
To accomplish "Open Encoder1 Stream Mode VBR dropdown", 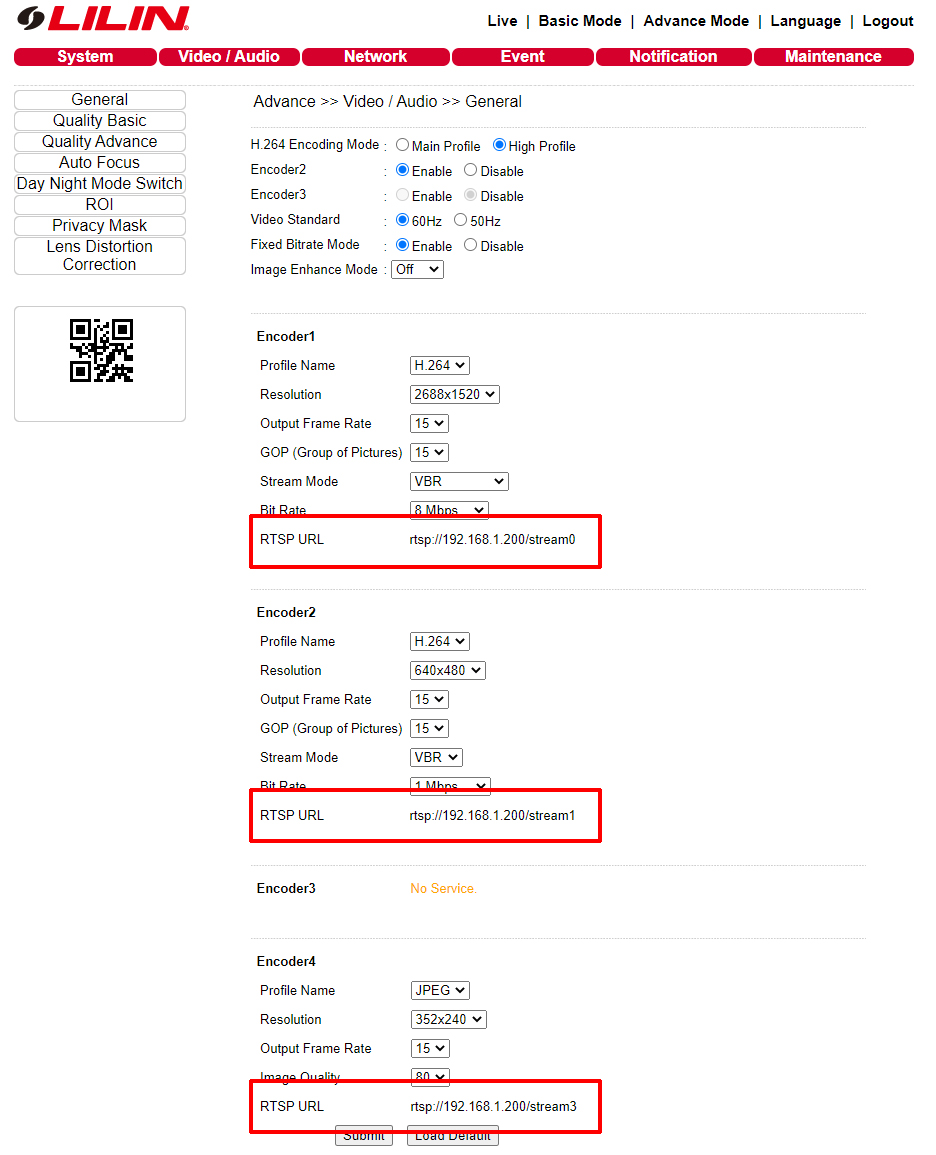I will tap(459, 482).
